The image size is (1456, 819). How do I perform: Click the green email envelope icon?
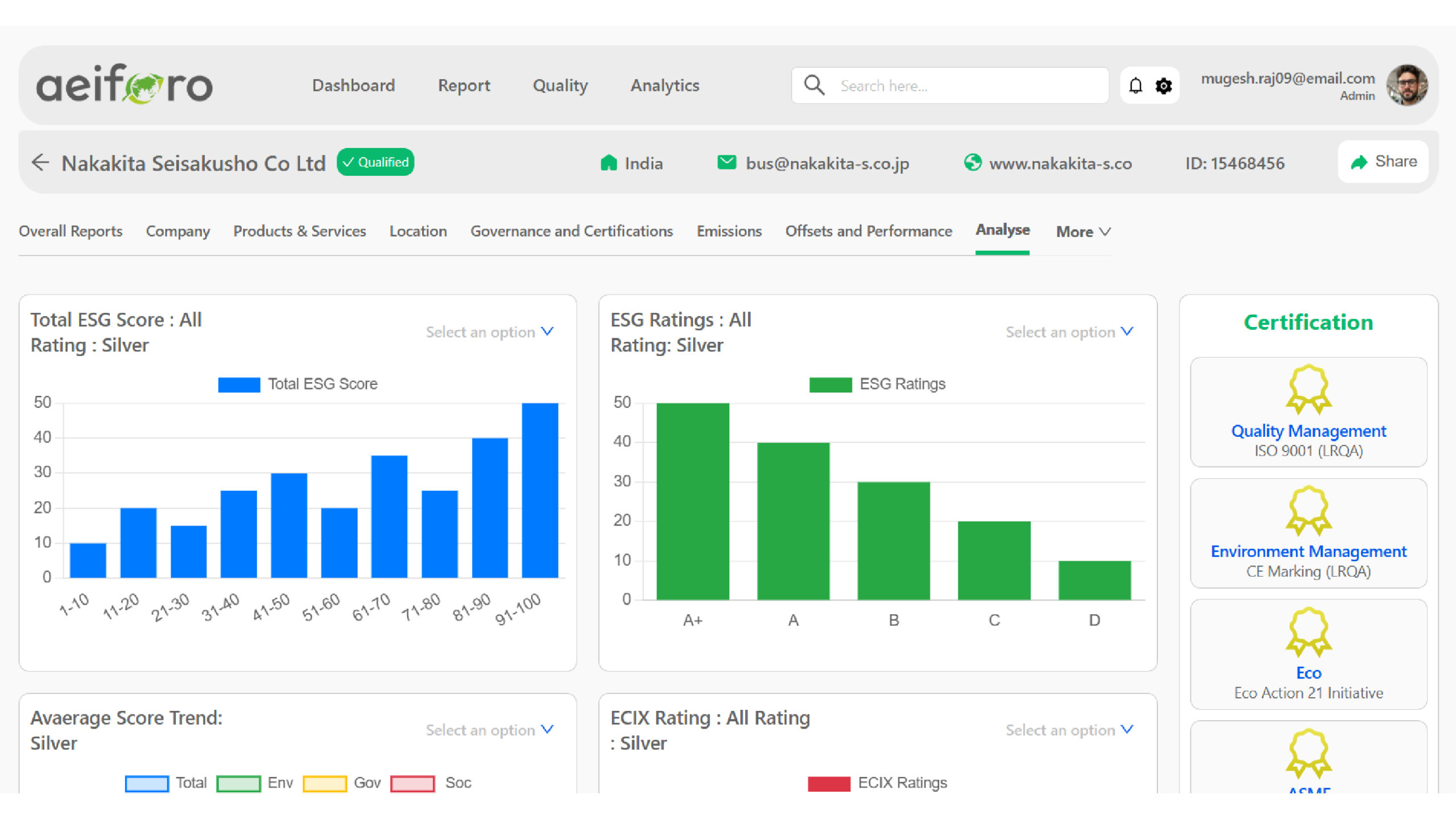click(727, 163)
